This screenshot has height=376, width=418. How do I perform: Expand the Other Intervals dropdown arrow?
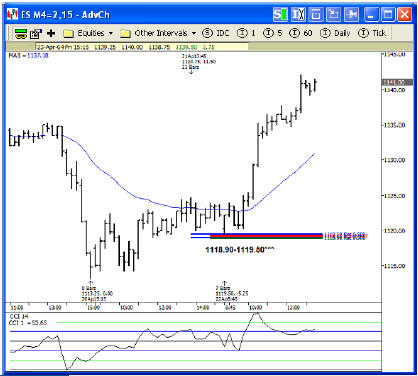[194, 33]
